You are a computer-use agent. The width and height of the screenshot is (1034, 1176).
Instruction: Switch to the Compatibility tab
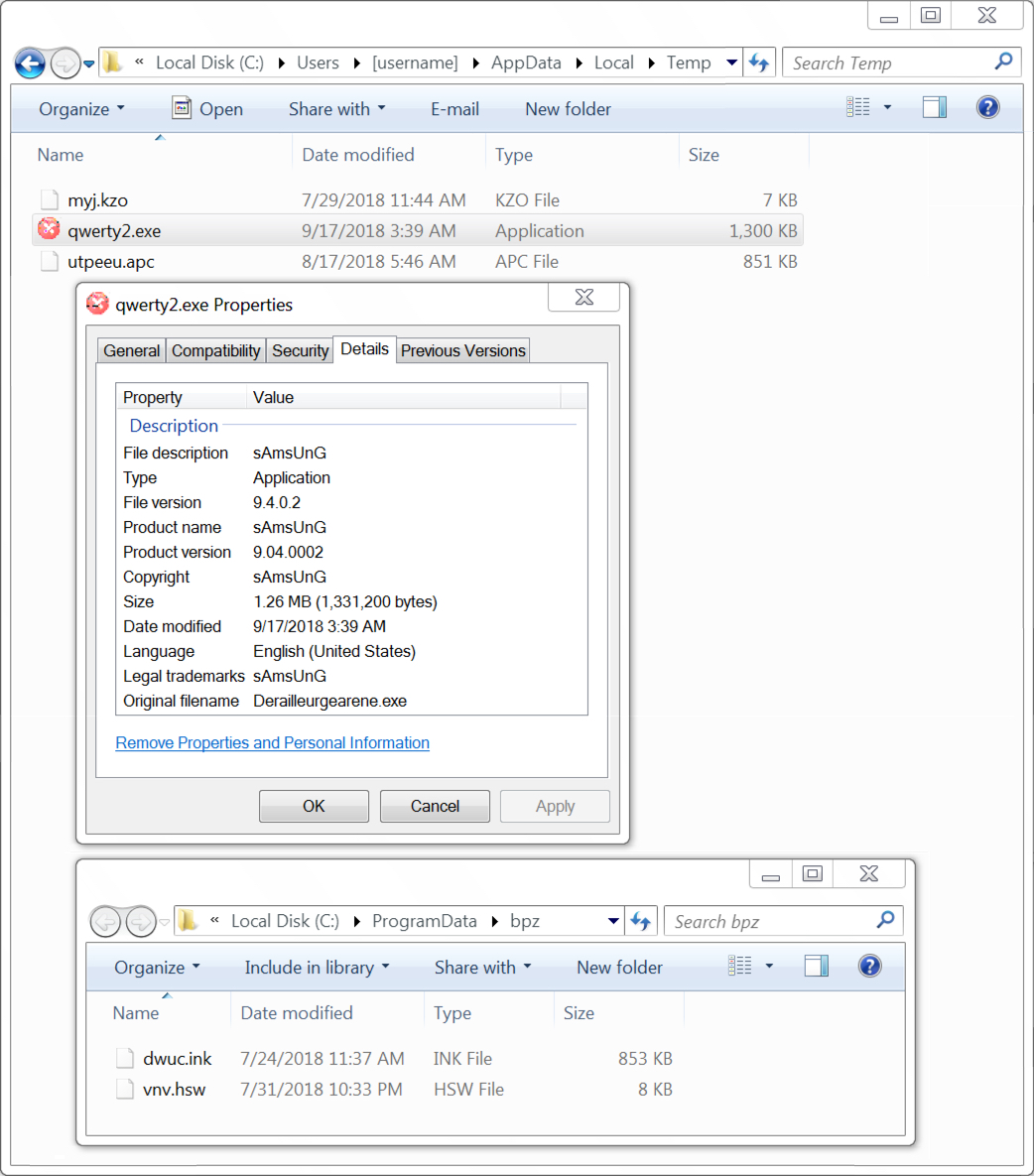216,350
